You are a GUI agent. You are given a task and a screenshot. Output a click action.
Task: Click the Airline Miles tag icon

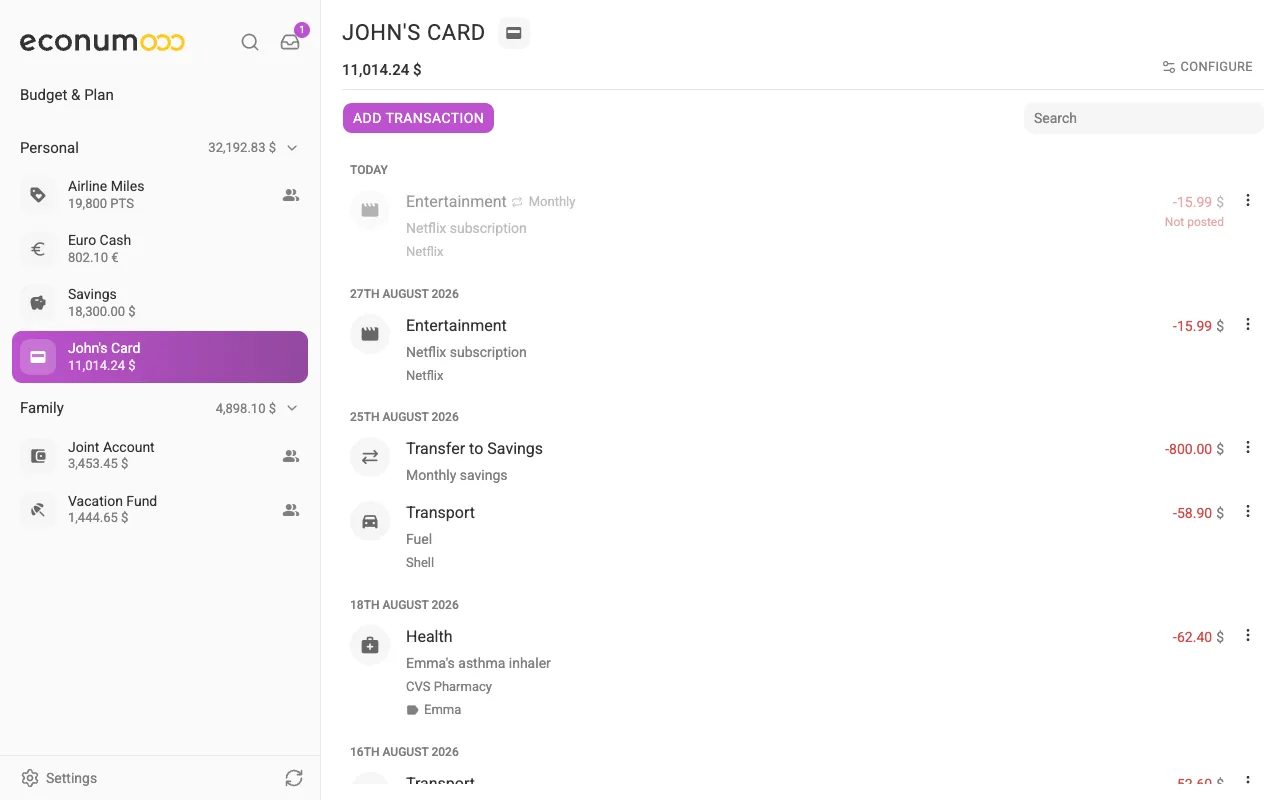(x=38, y=195)
